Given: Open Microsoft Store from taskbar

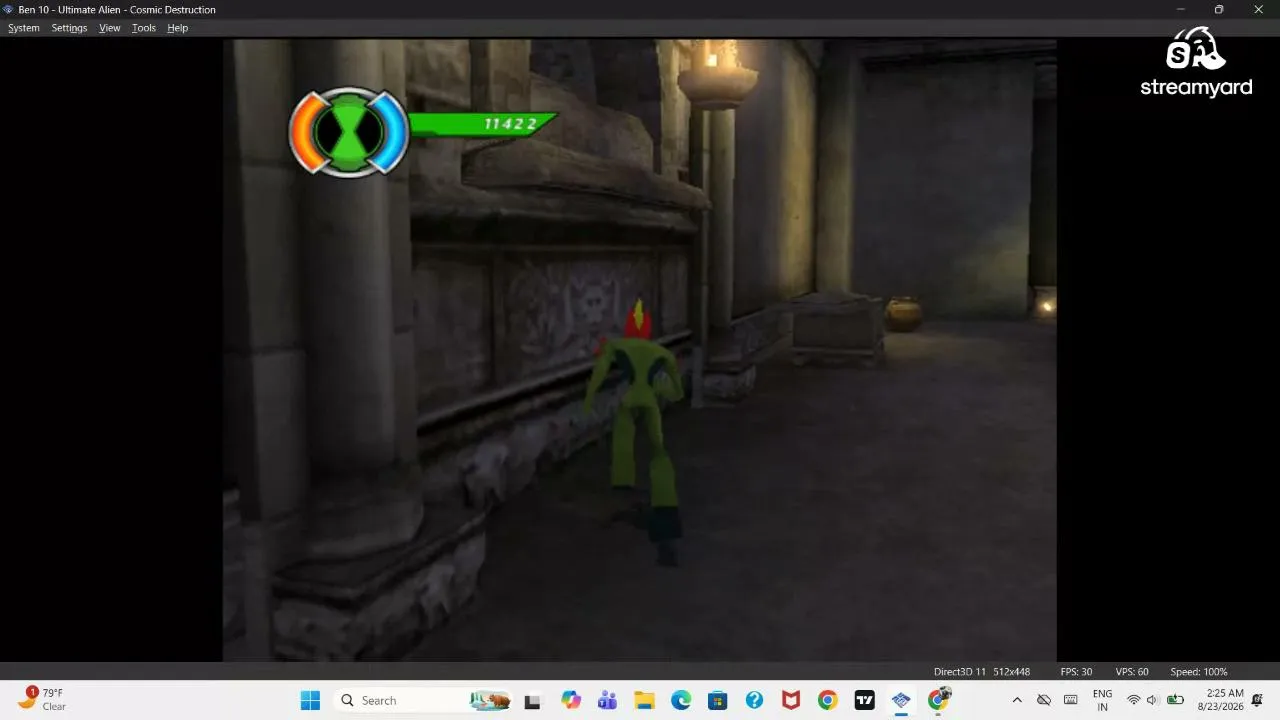Looking at the screenshot, I should pos(717,700).
